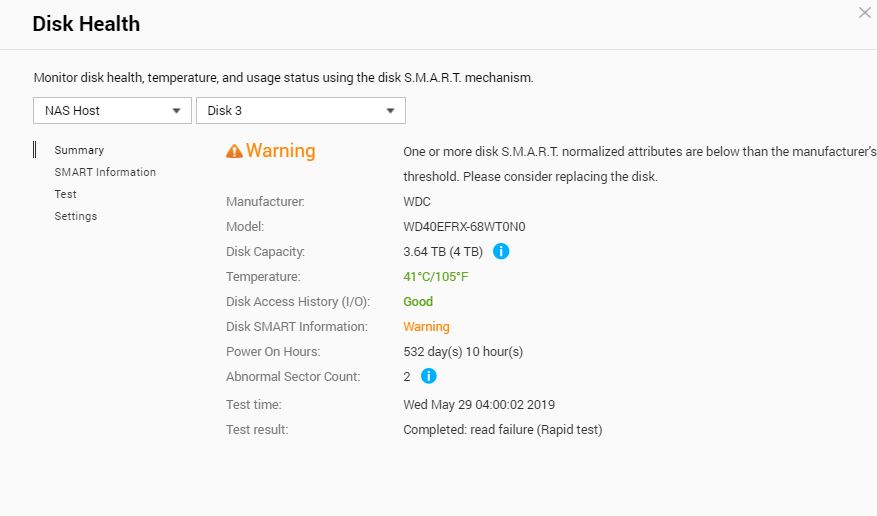Click the test time Wed May 29 value
Image resolution: width=877 pixels, height=516 pixels.
[x=479, y=405]
